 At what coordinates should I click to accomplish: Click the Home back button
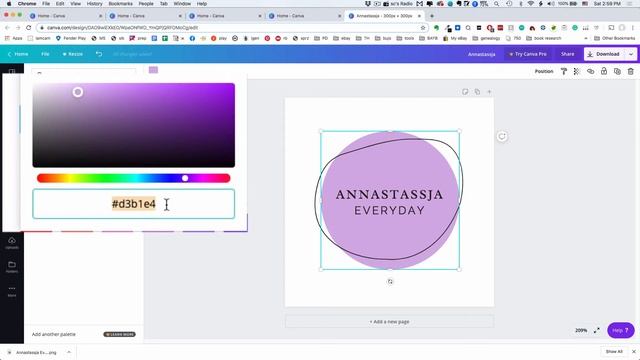point(18,54)
